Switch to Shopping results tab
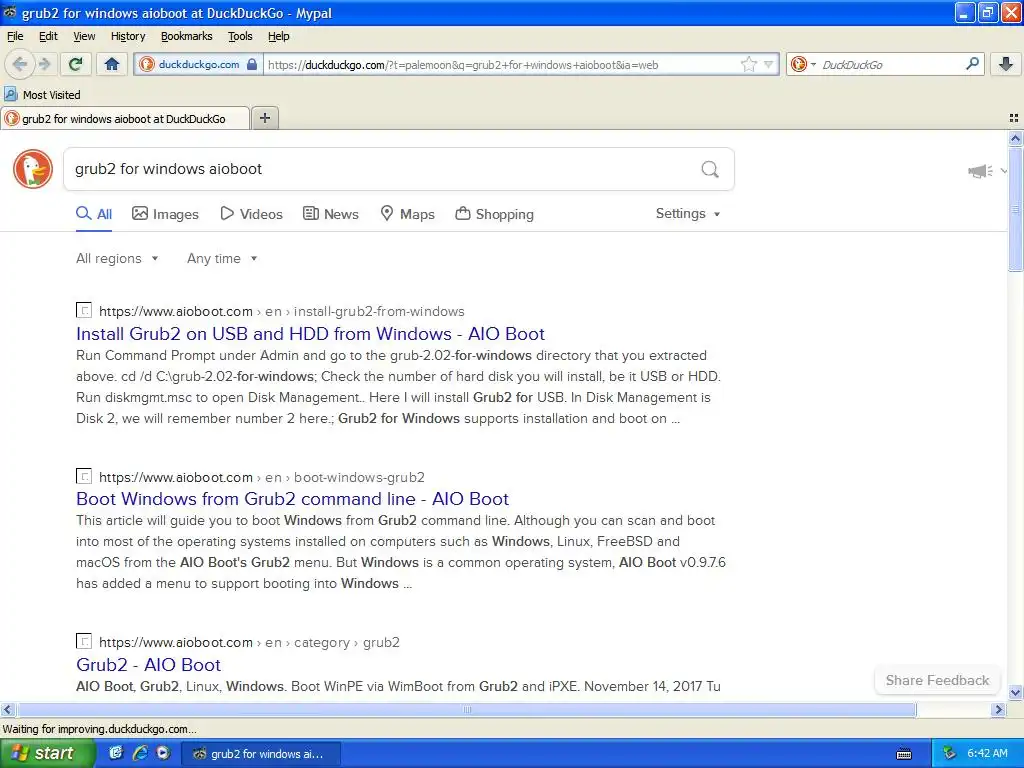Image resolution: width=1024 pixels, height=768 pixels. point(494,214)
